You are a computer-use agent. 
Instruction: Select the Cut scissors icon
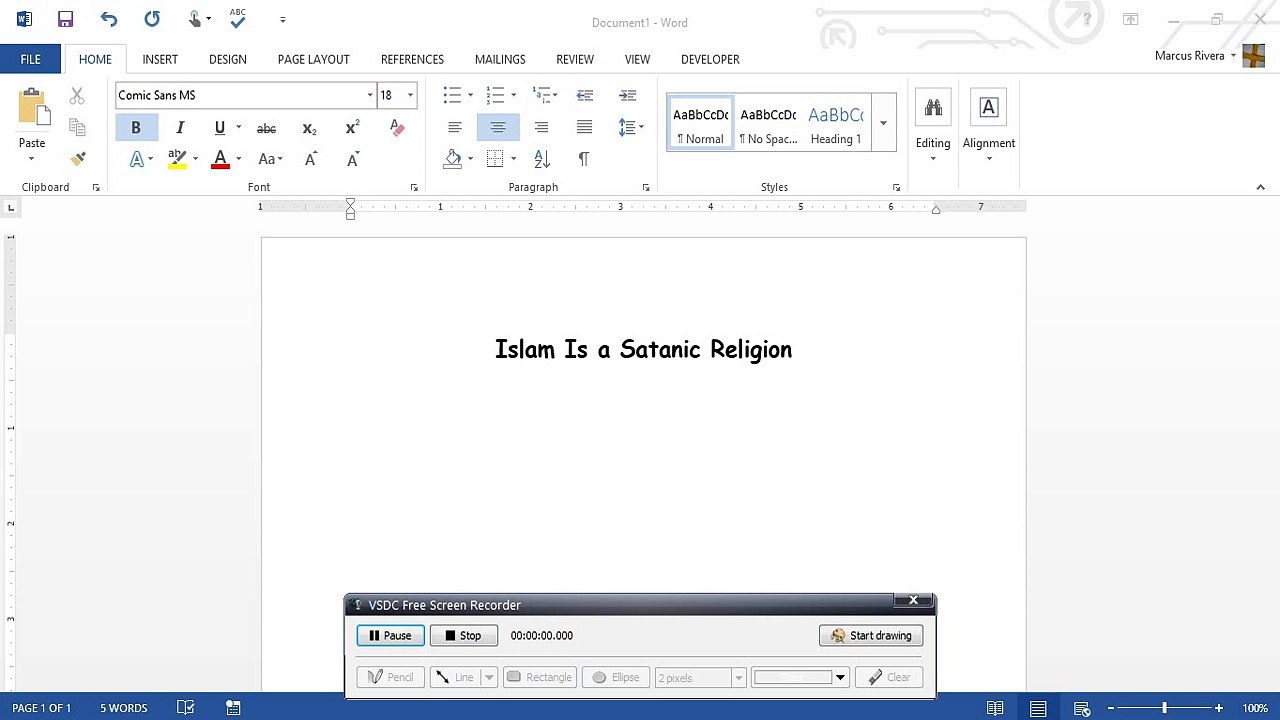click(77, 96)
